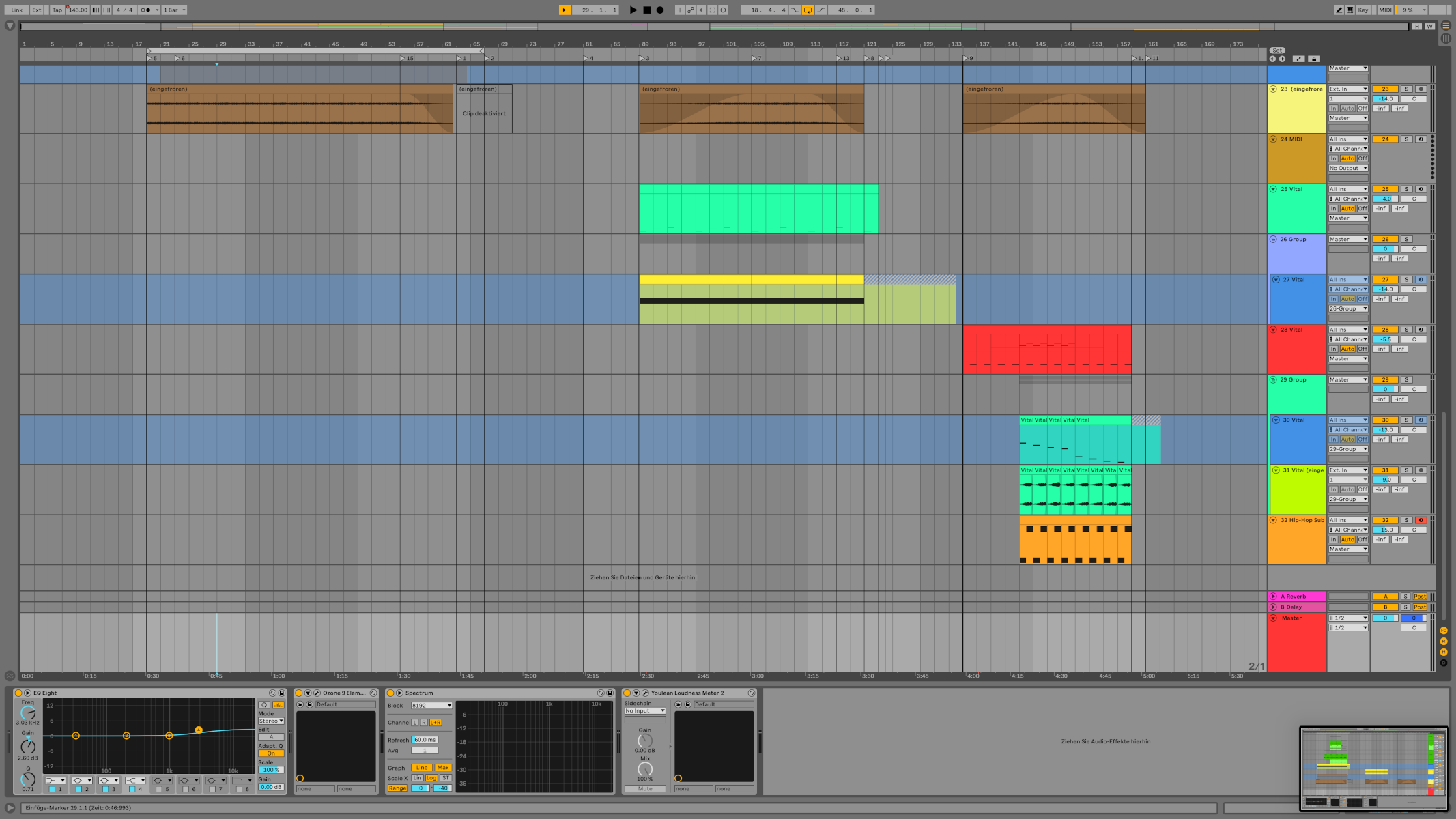Unfold track 24 MIDI
1456x819 pixels.
1273,139
